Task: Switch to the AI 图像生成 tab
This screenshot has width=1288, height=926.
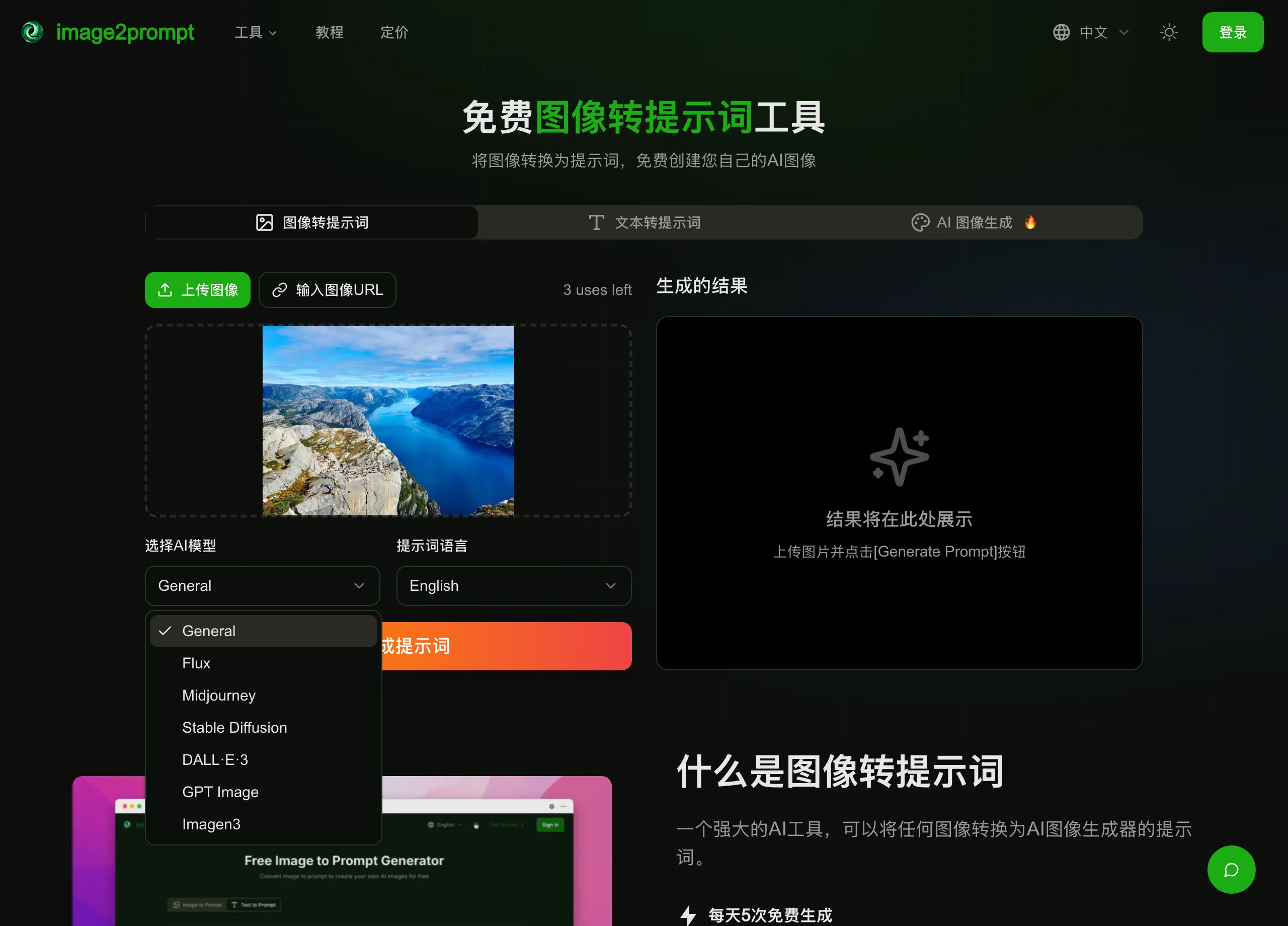Action: 975,223
